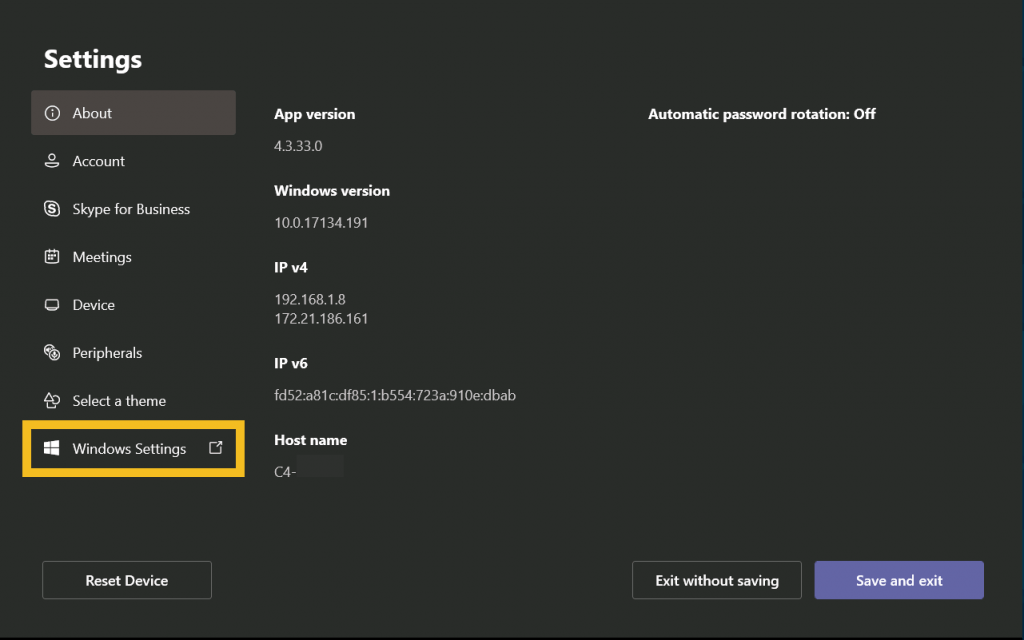Viewport: 1024px width, 640px height.
Task: Click the Reset Device button
Action: pos(127,580)
